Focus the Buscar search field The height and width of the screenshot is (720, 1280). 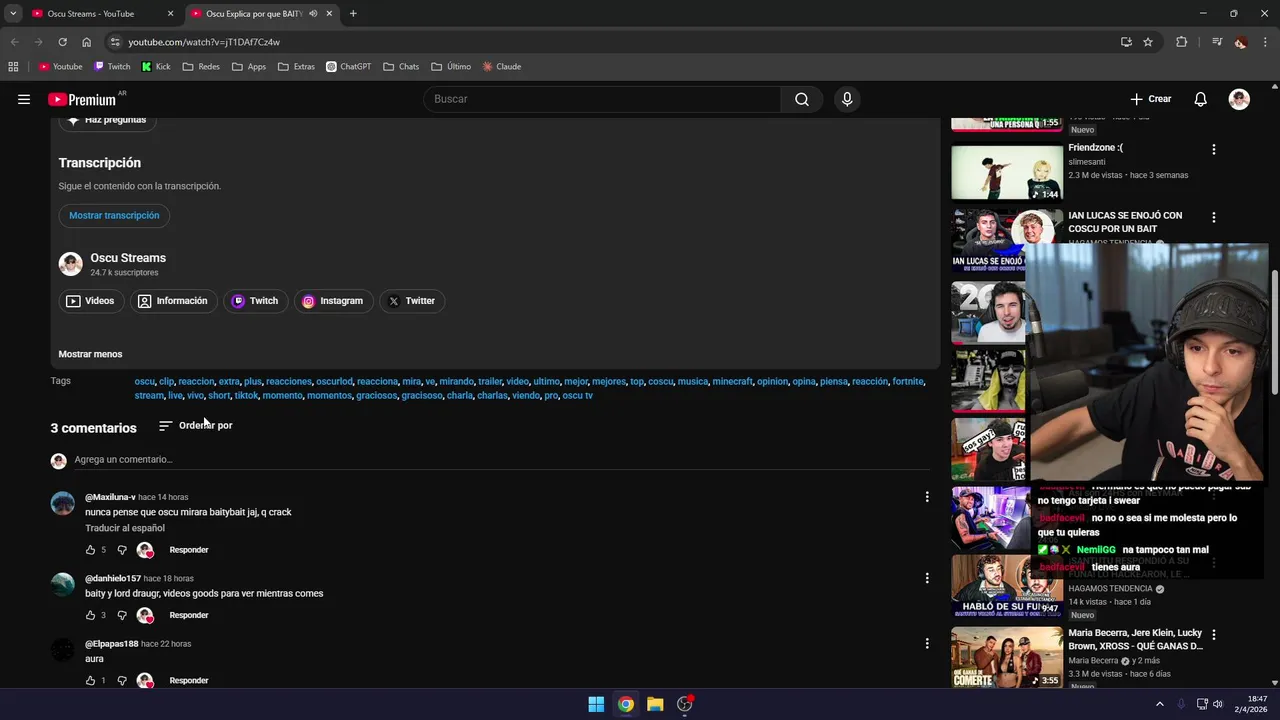point(602,99)
